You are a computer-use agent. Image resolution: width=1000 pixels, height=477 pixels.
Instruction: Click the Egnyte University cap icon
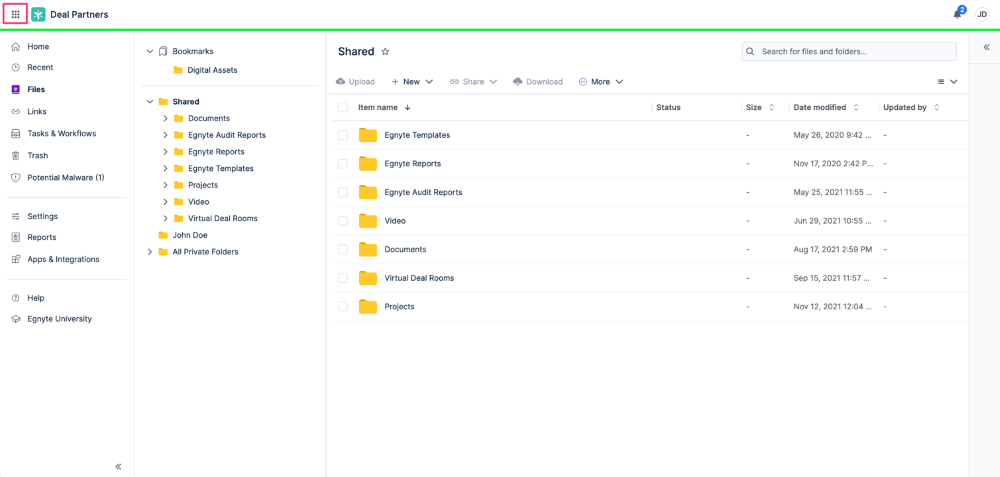click(16, 319)
